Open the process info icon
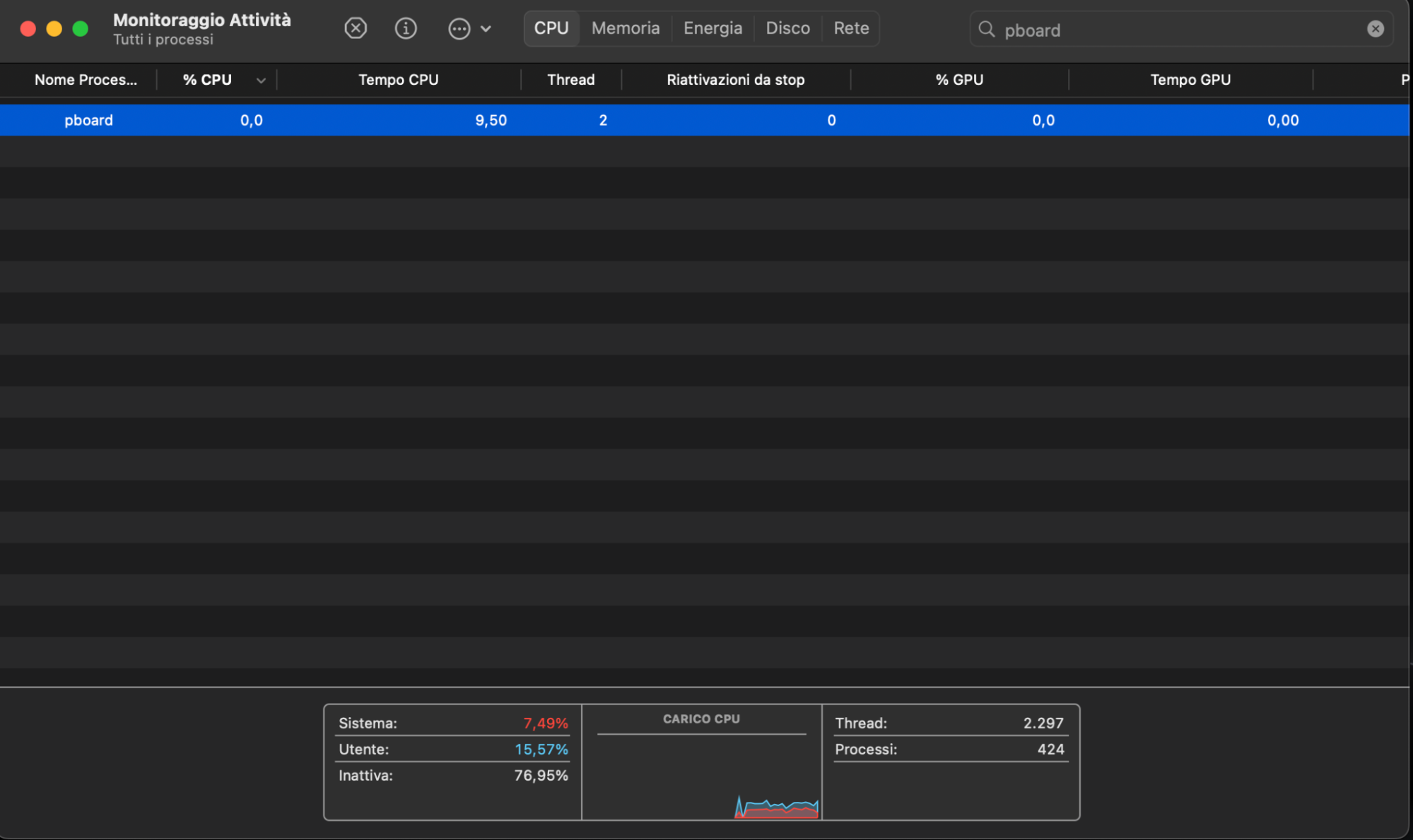The width and height of the screenshot is (1413, 840). 406,28
